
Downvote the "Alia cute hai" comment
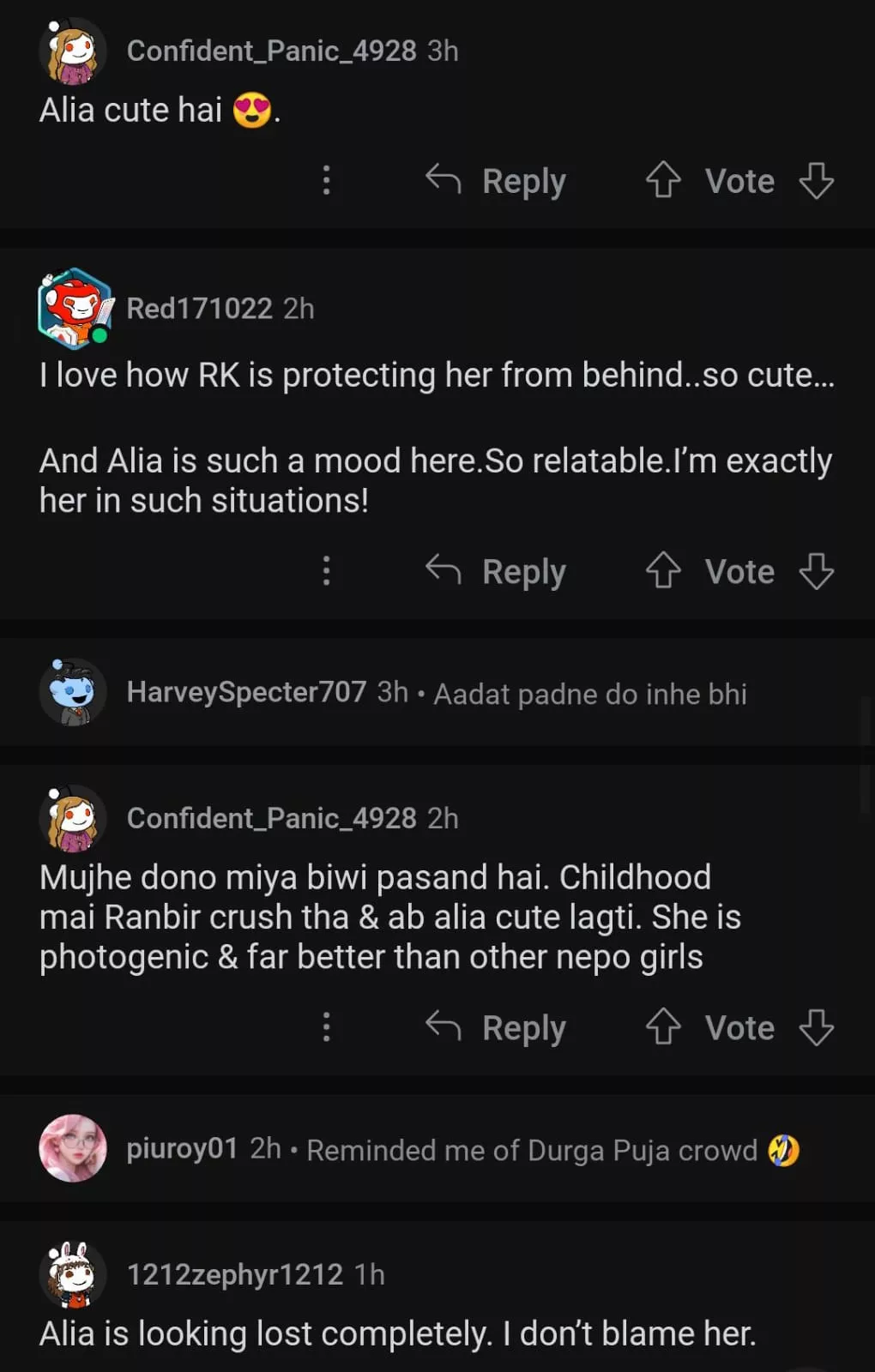pyautogui.click(x=816, y=181)
